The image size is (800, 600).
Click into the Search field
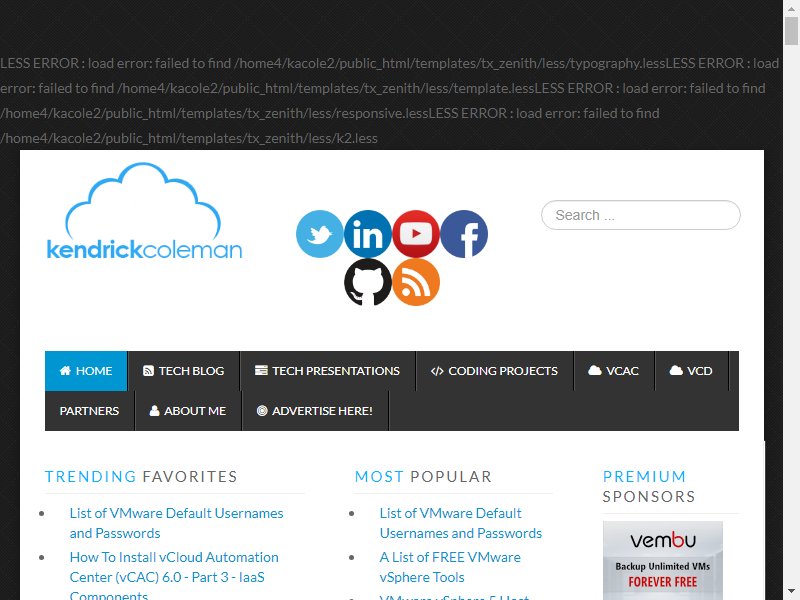click(x=641, y=215)
